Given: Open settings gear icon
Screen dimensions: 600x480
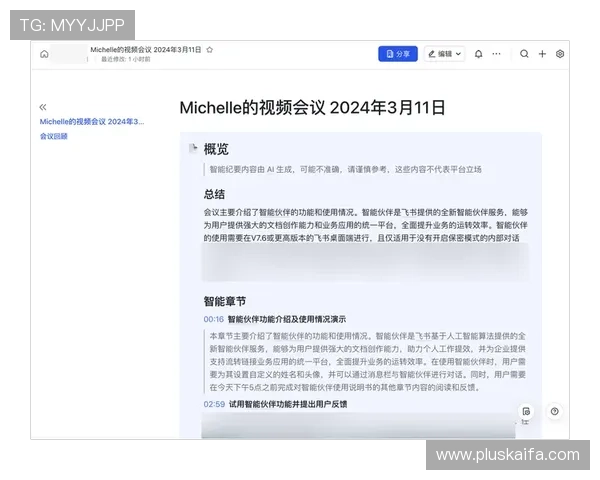Looking at the screenshot, I should [x=560, y=54].
